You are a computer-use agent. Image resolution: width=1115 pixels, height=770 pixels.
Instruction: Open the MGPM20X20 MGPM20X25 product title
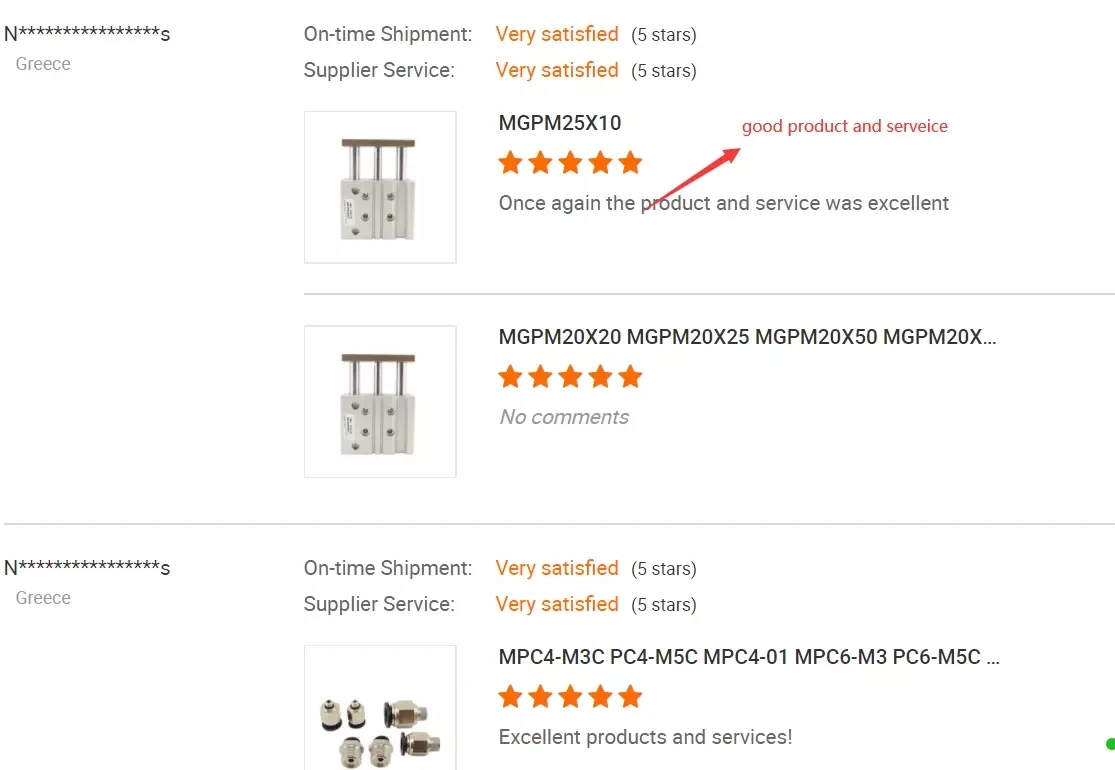click(x=747, y=337)
